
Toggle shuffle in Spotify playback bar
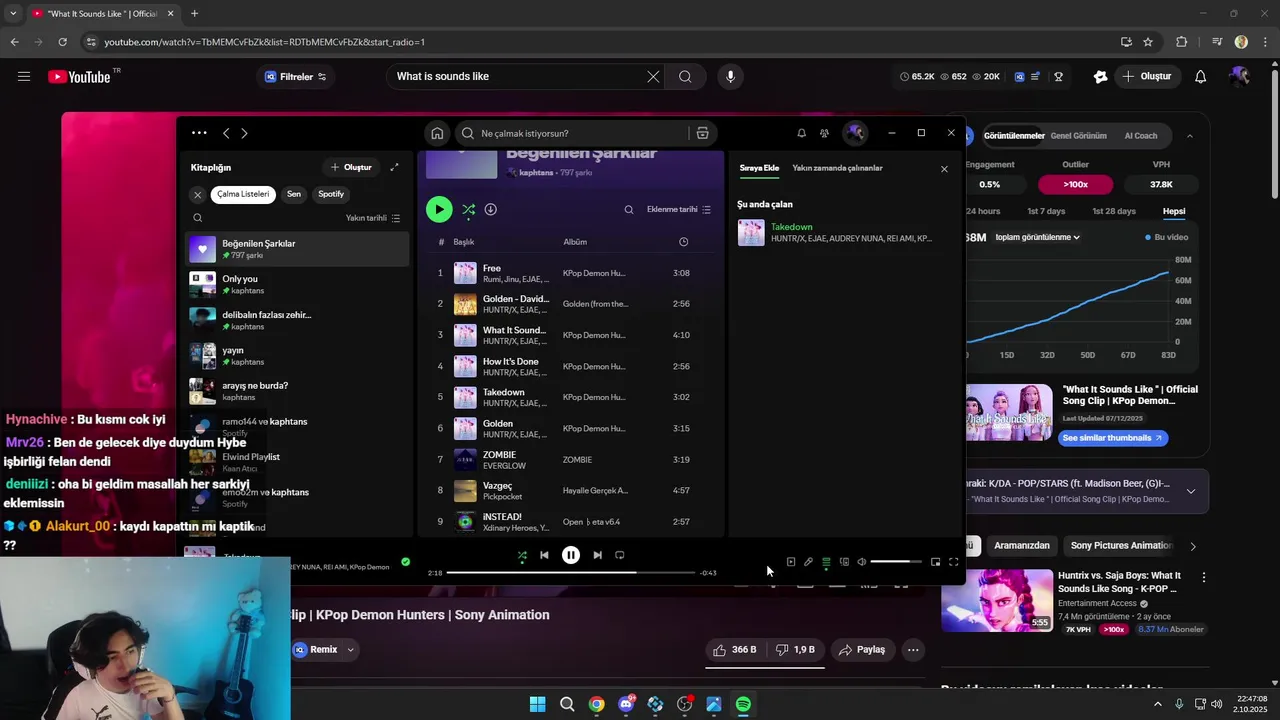tap(522, 555)
